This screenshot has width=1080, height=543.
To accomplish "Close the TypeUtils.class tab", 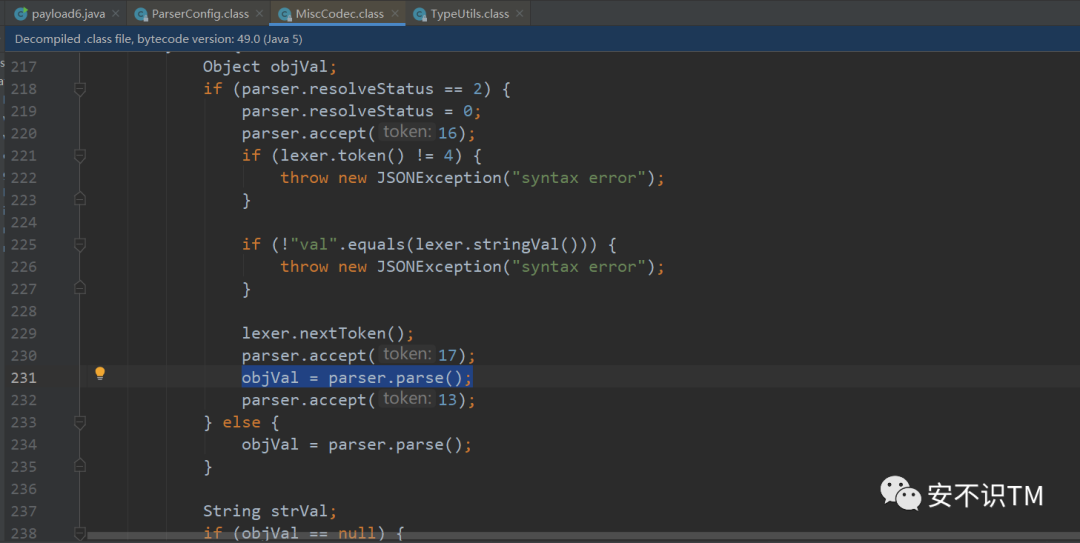I will point(519,13).
